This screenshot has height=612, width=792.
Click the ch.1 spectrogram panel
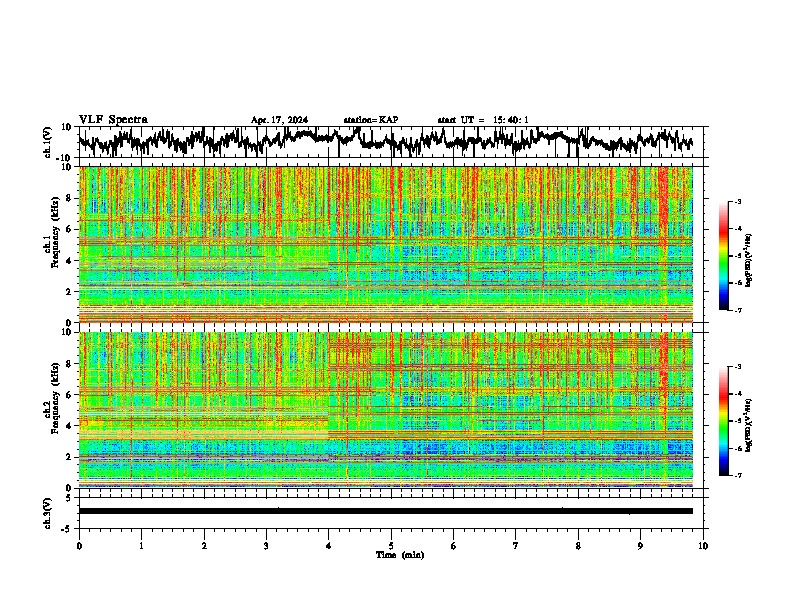point(386,244)
